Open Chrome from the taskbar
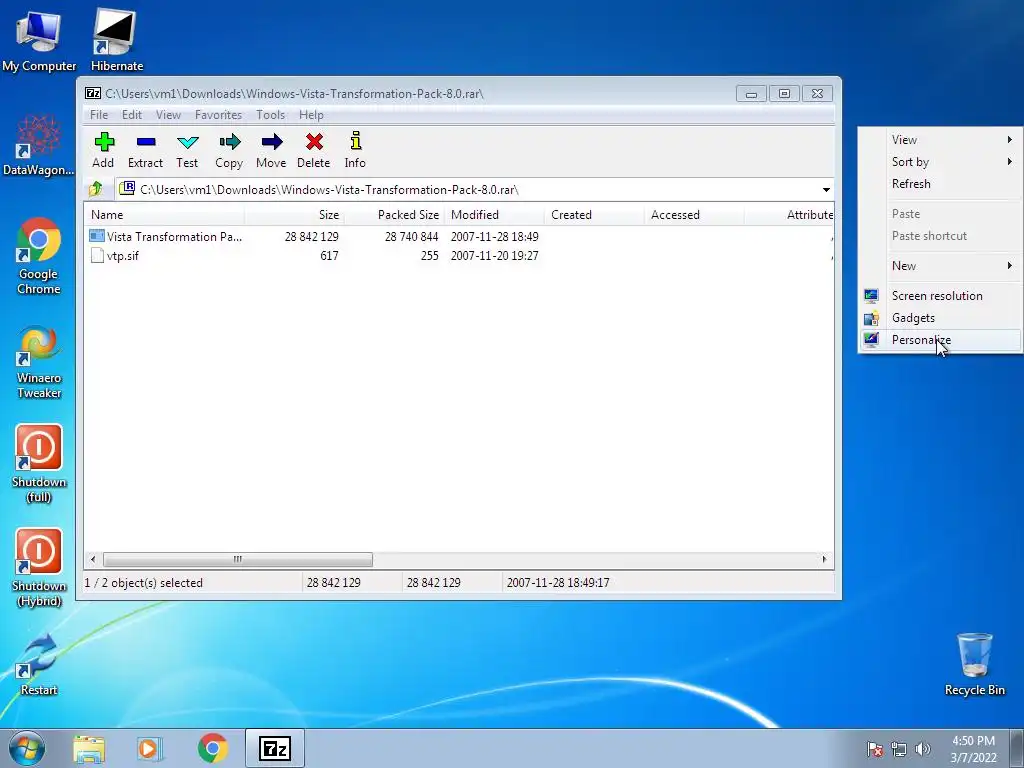Image resolution: width=1024 pixels, height=768 pixels. click(x=212, y=748)
